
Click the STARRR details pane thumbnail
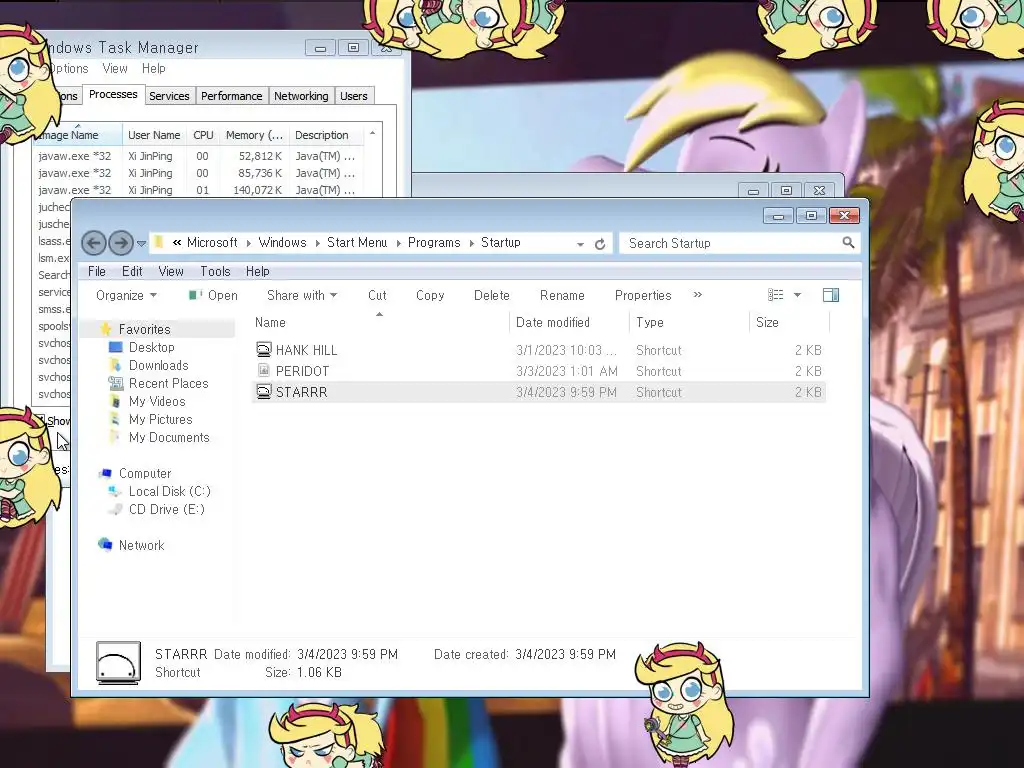118,662
